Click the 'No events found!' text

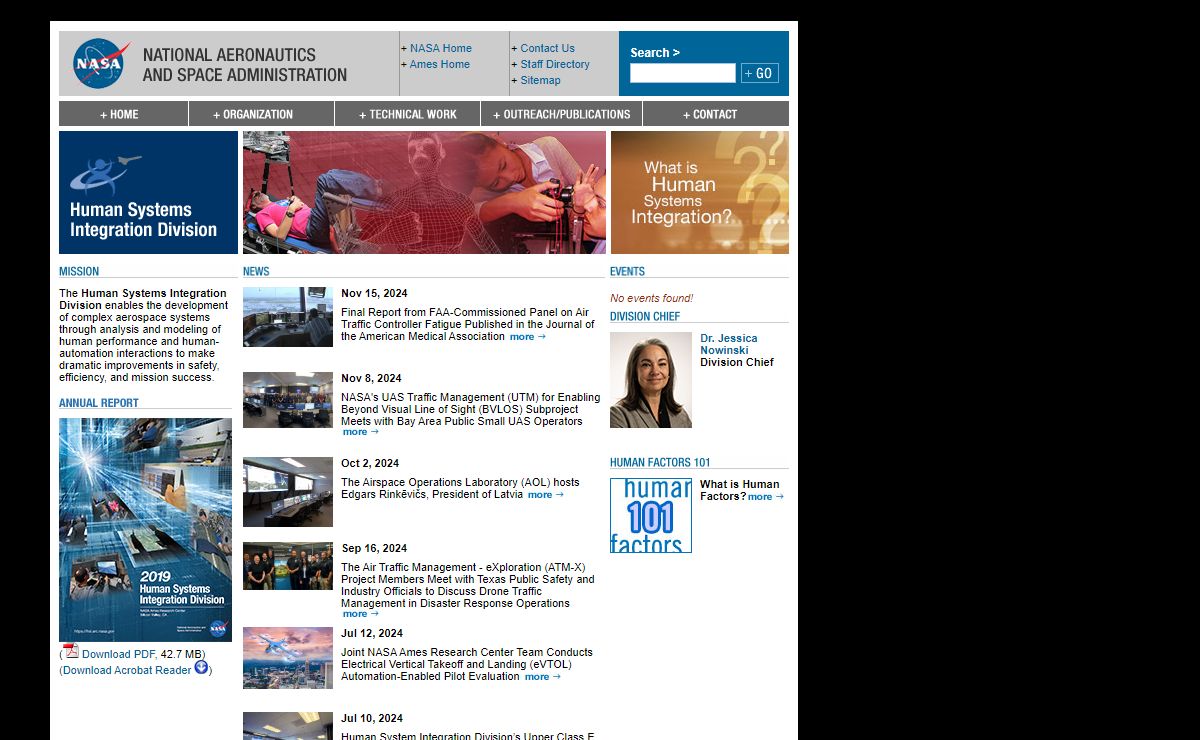click(651, 298)
